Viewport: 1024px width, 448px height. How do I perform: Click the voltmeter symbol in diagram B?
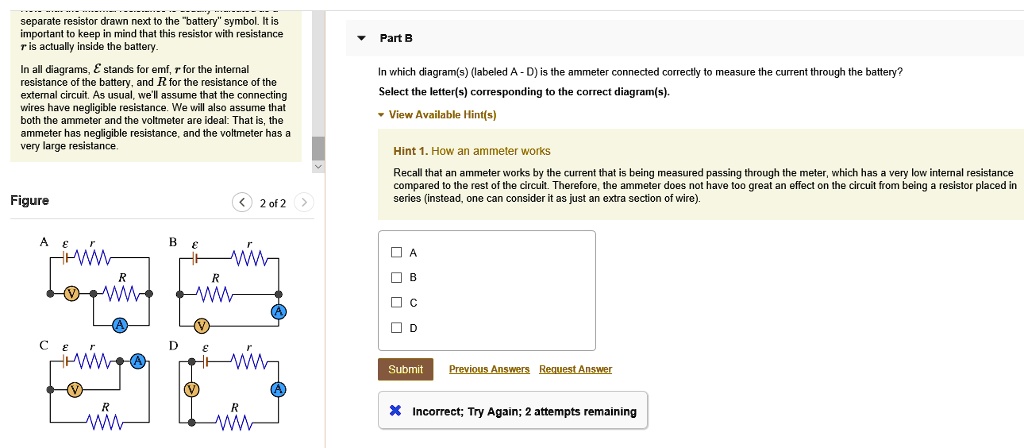[x=202, y=325]
